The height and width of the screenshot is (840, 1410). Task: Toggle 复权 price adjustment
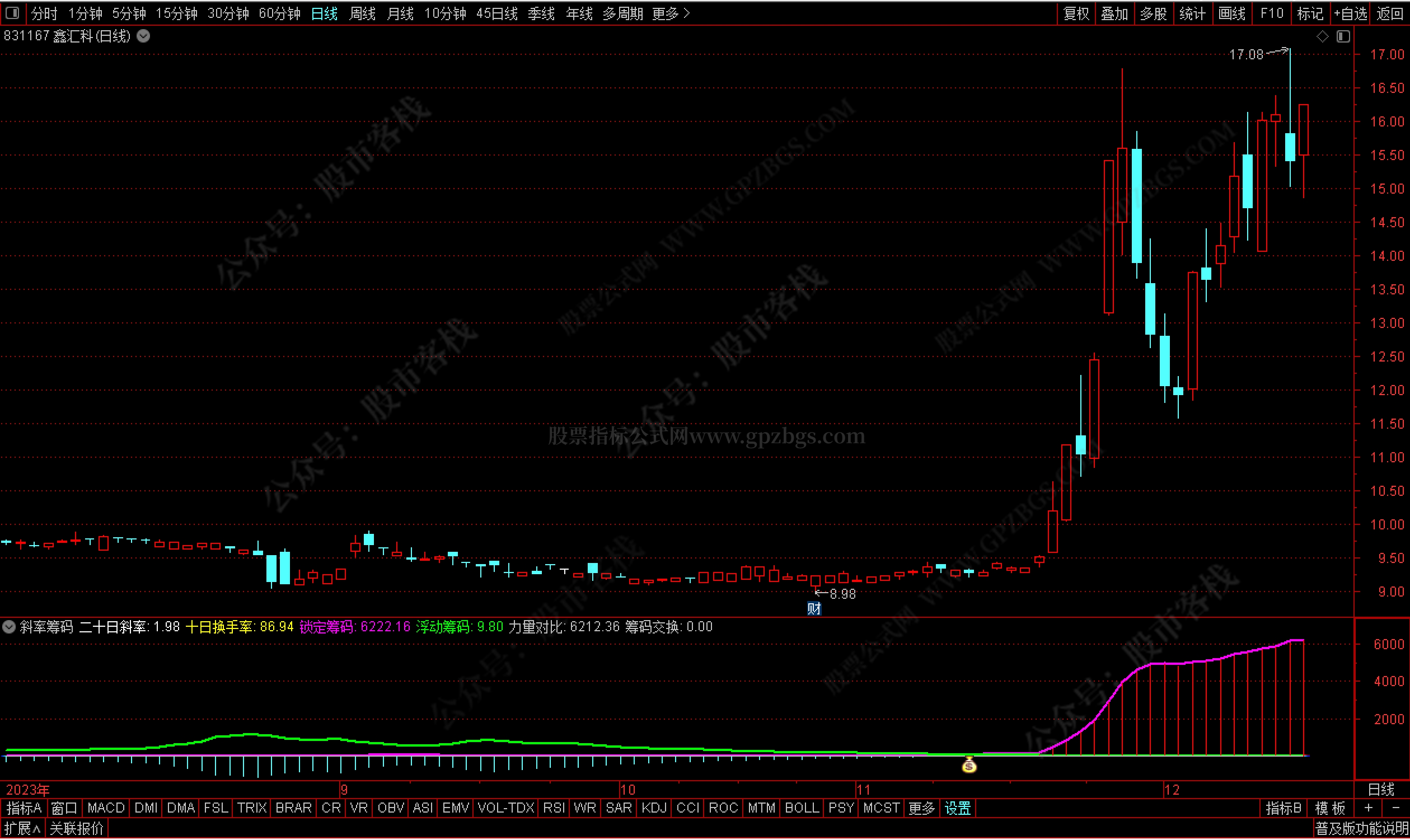tap(1076, 13)
